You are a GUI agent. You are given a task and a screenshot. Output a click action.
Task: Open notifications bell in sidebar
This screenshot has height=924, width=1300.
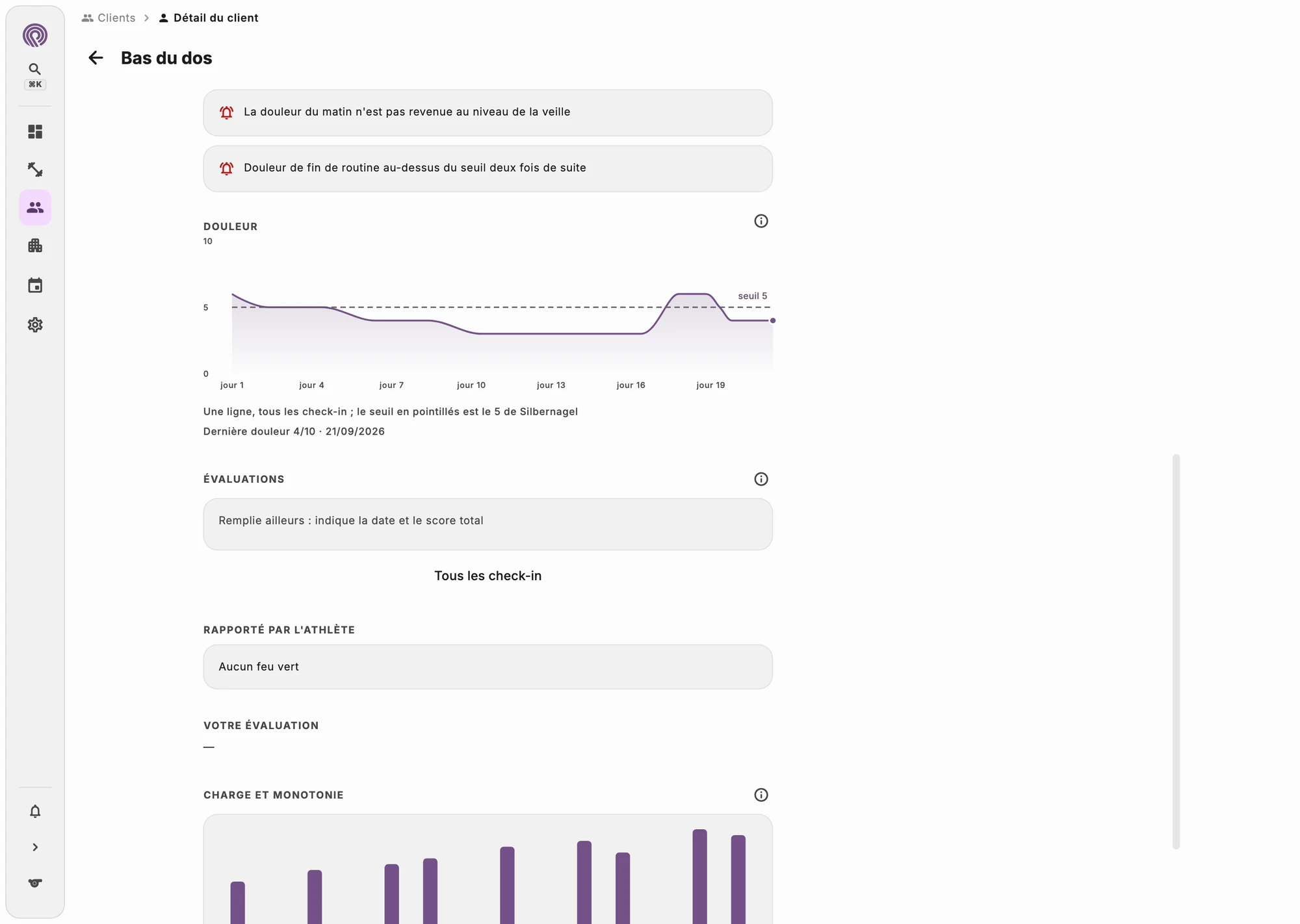point(35,811)
